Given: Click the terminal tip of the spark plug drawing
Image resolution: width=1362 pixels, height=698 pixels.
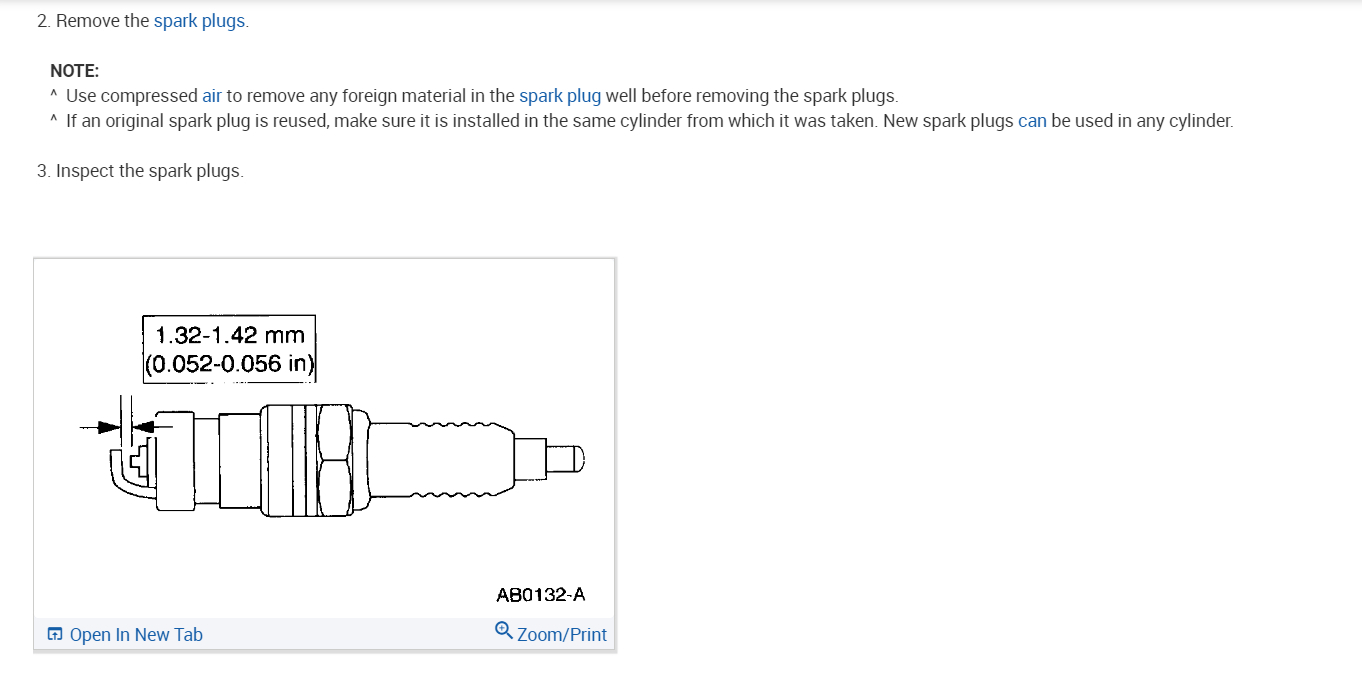Looking at the screenshot, I should (571, 458).
